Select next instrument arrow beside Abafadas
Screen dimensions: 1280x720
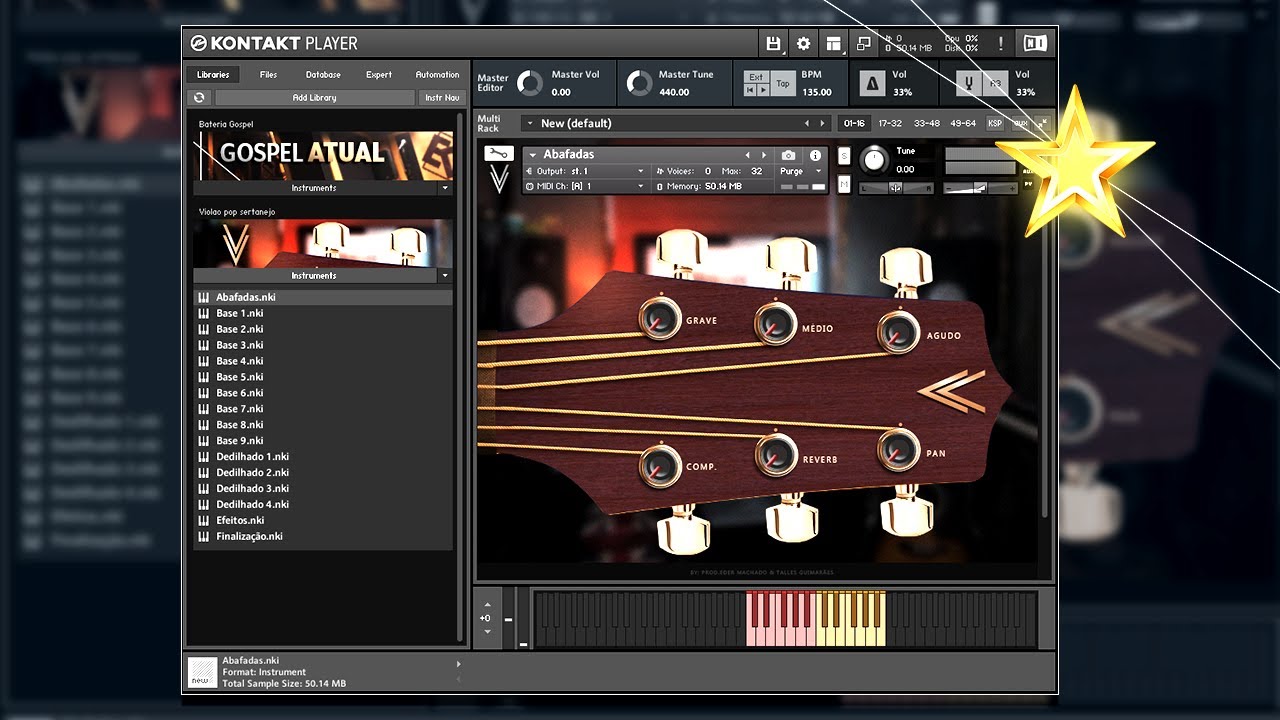tap(764, 155)
